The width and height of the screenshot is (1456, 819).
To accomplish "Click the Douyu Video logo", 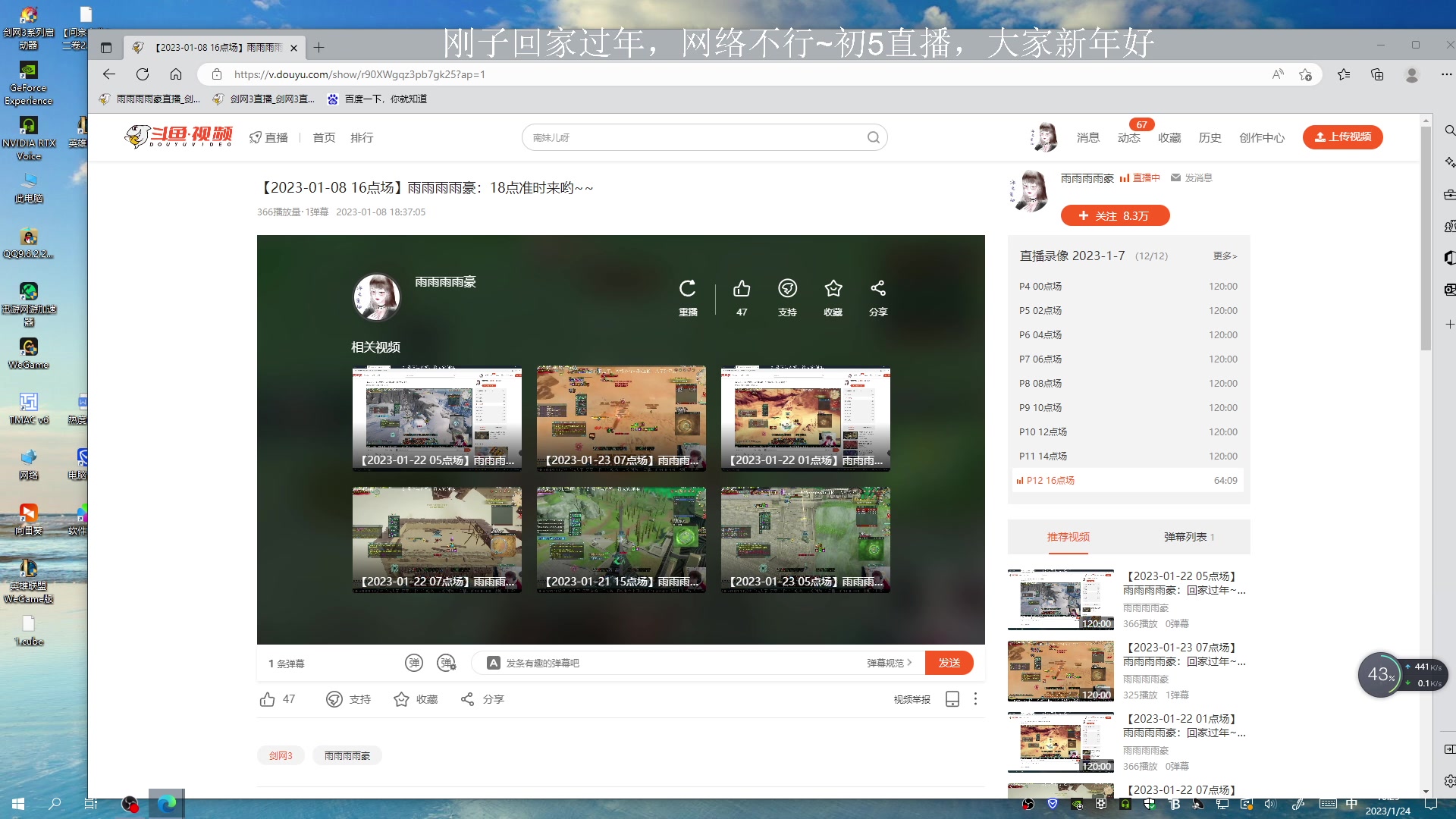I will tap(178, 136).
